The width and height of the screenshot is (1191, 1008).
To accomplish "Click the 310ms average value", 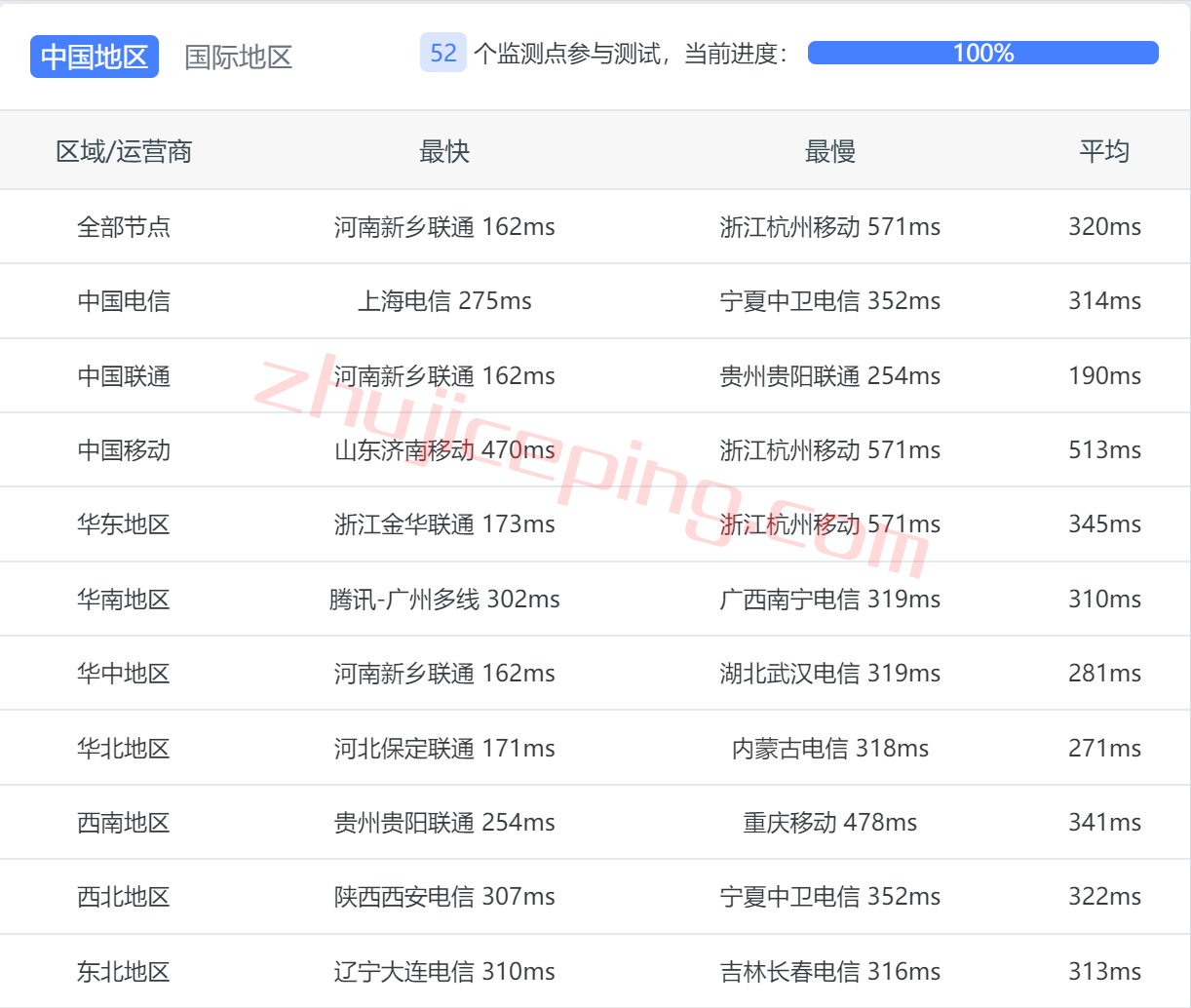I will [x=1104, y=599].
